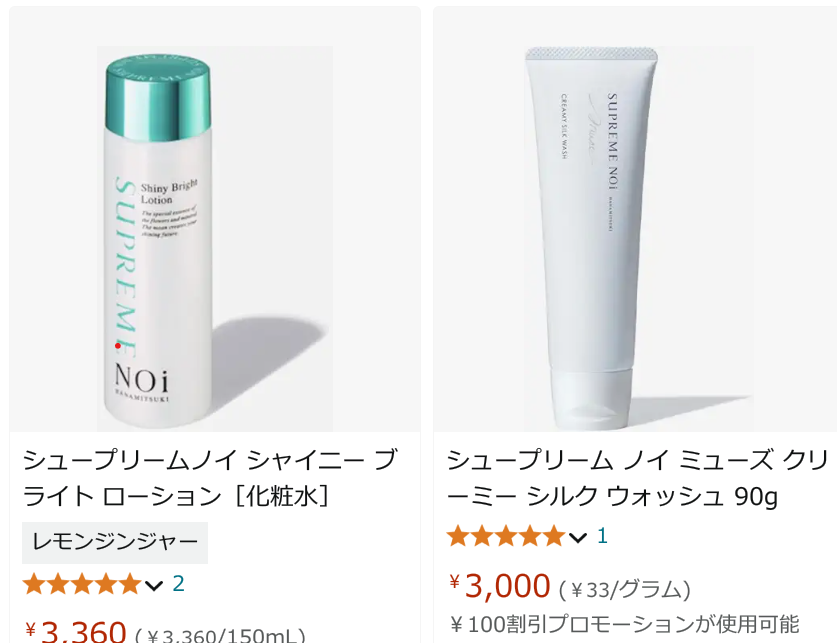Screen dimensions: 837x643
Task: Click the ¥3,360/150mL unit price text
Action: [x=220, y=636]
